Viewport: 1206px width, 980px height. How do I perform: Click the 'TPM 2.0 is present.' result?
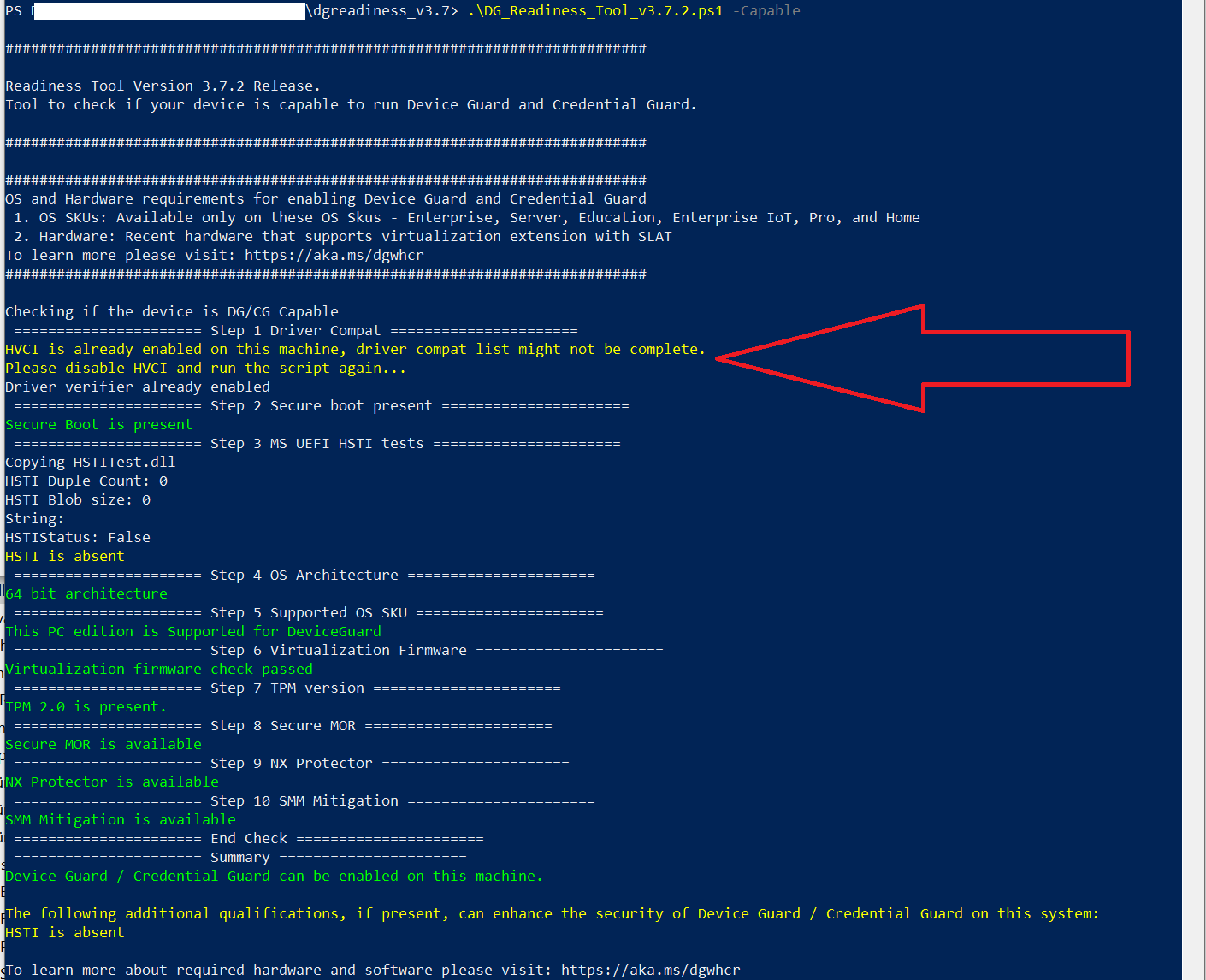coord(86,706)
